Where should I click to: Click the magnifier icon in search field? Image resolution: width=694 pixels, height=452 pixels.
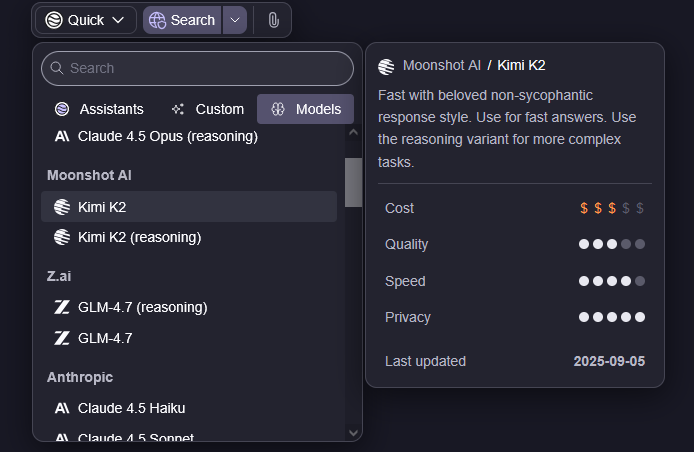pyautogui.click(x=56, y=68)
